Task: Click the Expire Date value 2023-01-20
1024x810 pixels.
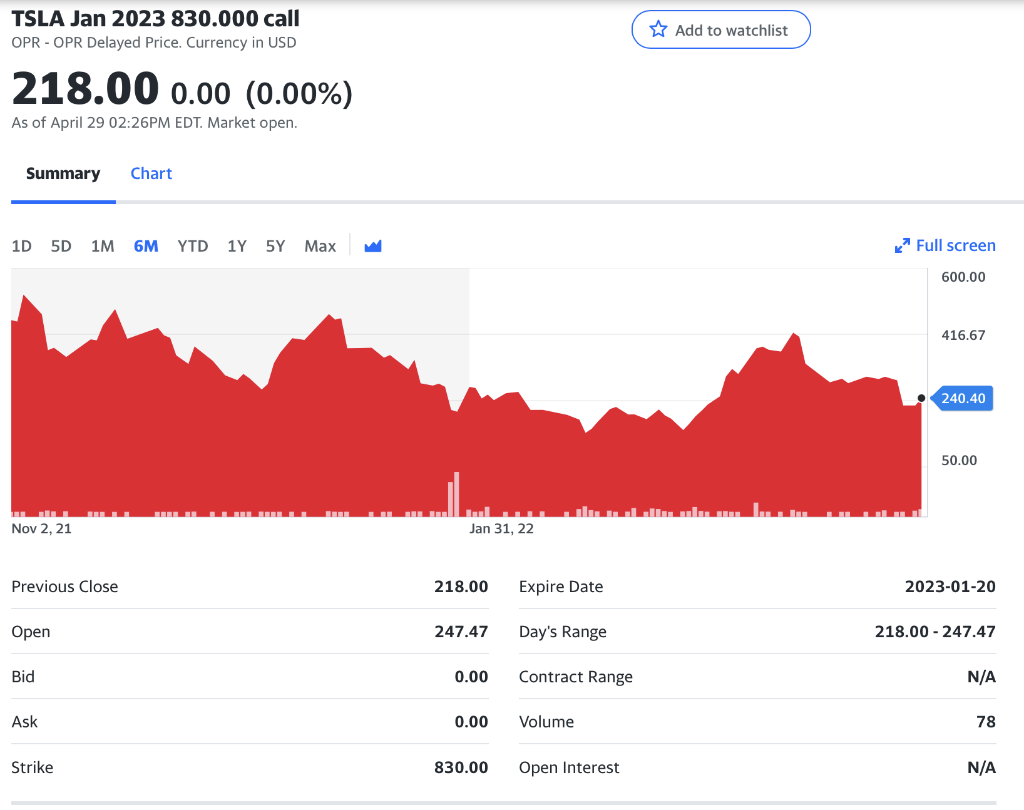Action: 950,587
